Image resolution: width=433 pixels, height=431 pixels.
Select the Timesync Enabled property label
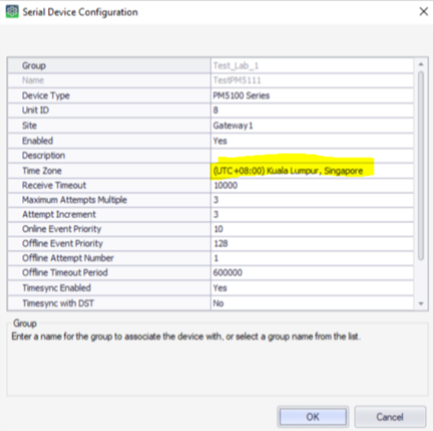(x=56, y=288)
